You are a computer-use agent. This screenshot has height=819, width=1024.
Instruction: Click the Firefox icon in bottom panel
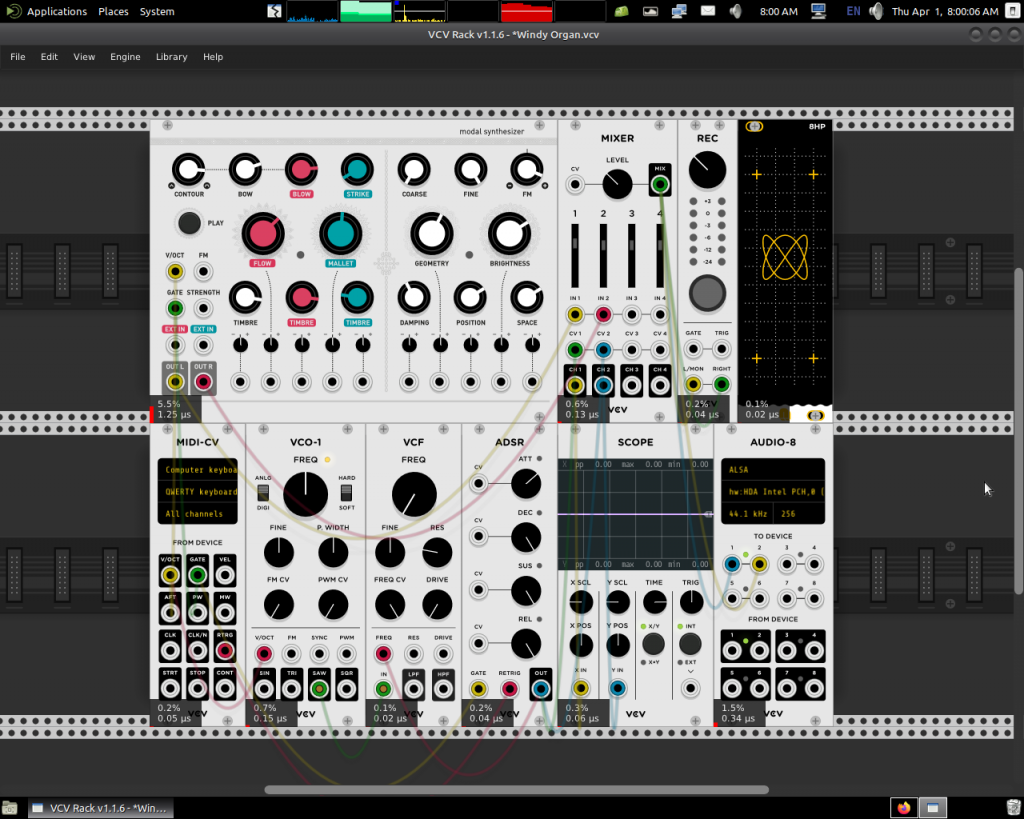pos(904,808)
